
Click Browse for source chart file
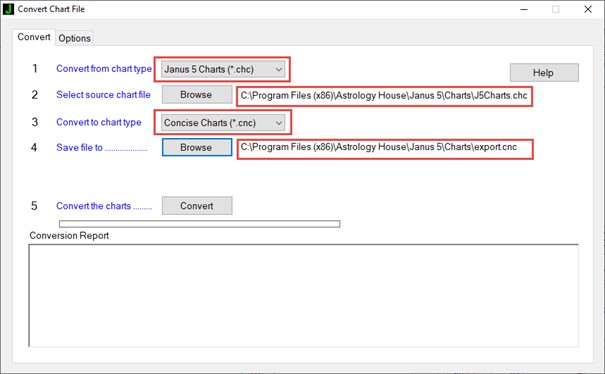(x=197, y=95)
